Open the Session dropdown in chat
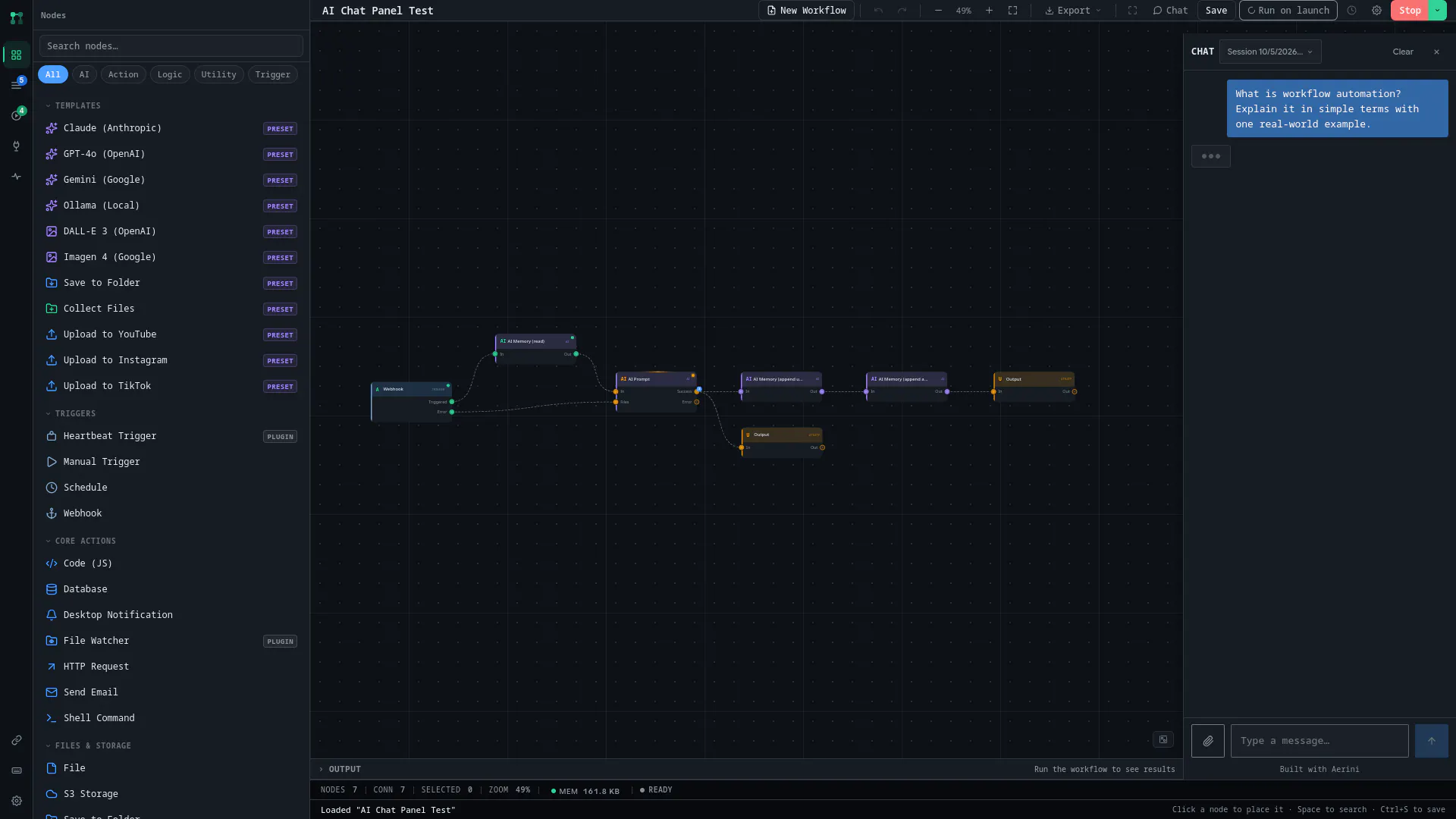The height and width of the screenshot is (819, 1456). click(1270, 52)
